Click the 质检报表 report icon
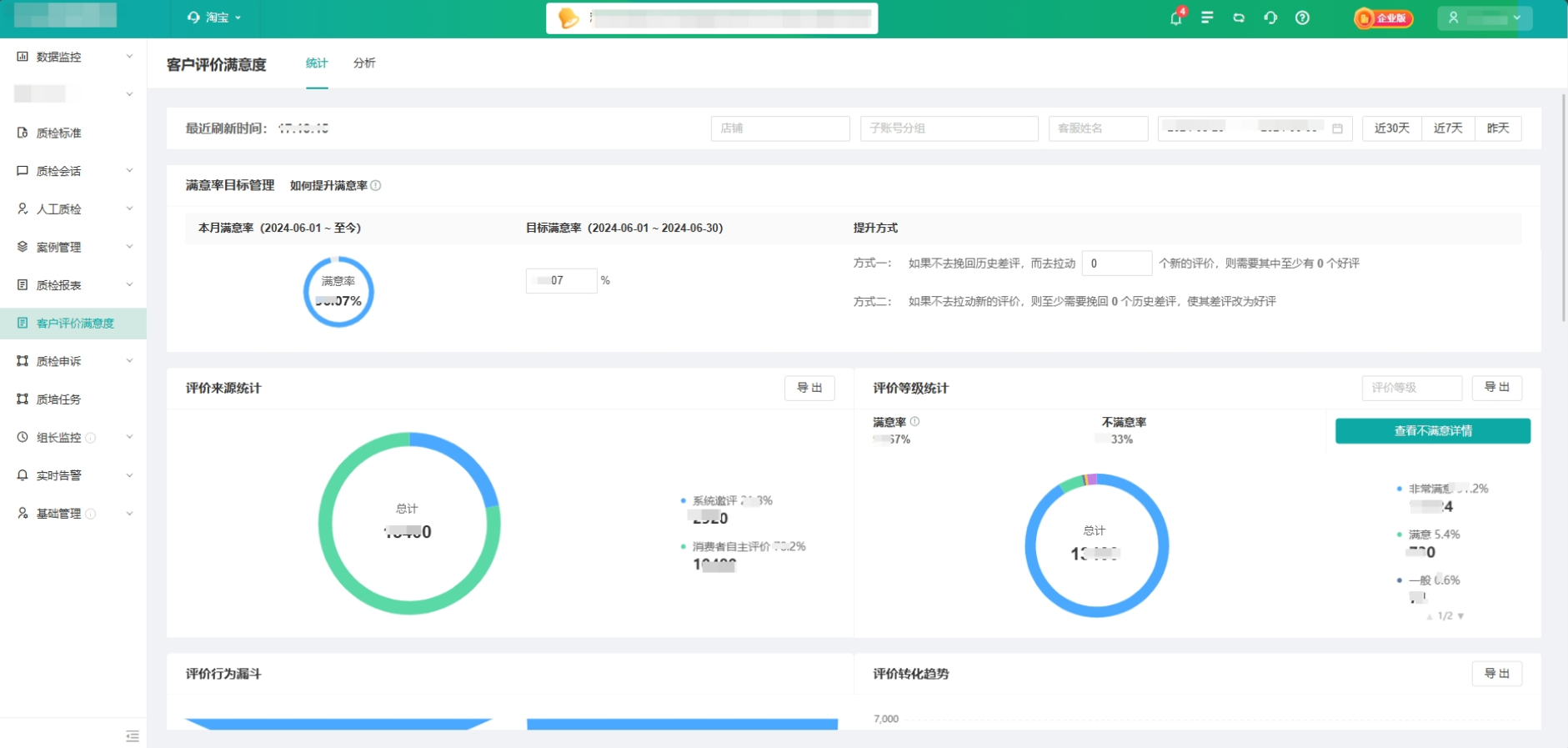Image resolution: width=1568 pixels, height=748 pixels. (x=23, y=285)
